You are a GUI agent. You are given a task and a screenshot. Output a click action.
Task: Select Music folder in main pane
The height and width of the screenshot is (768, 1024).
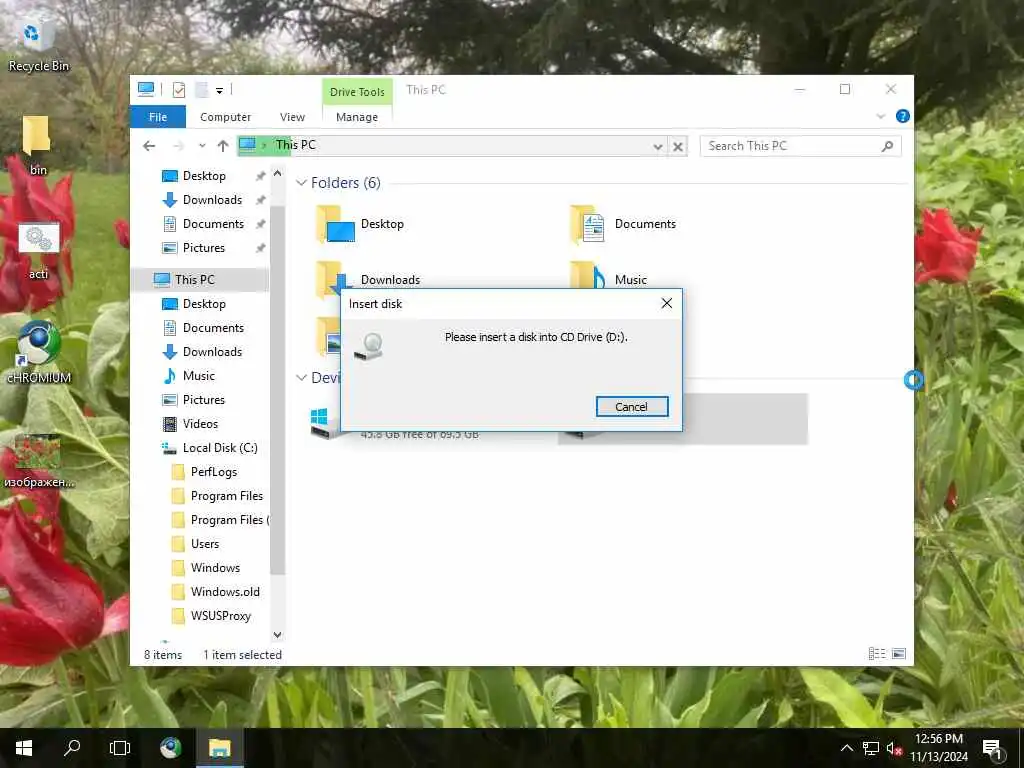coord(630,280)
